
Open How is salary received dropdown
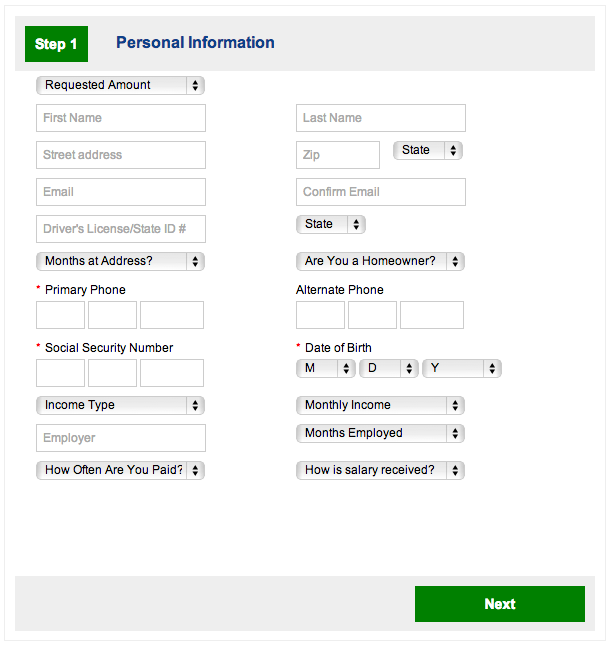[x=381, y=470]
